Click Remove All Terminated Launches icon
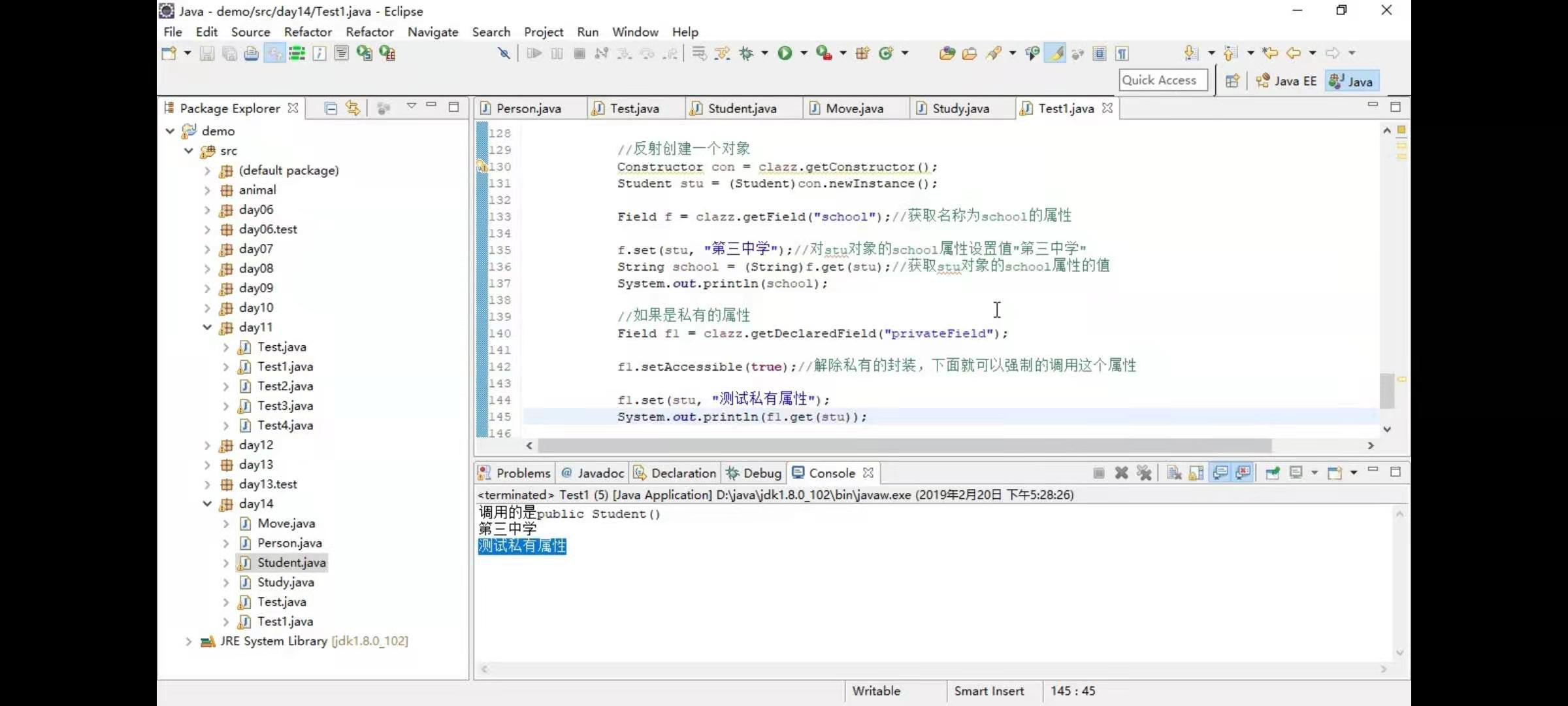 [1144, 473]
